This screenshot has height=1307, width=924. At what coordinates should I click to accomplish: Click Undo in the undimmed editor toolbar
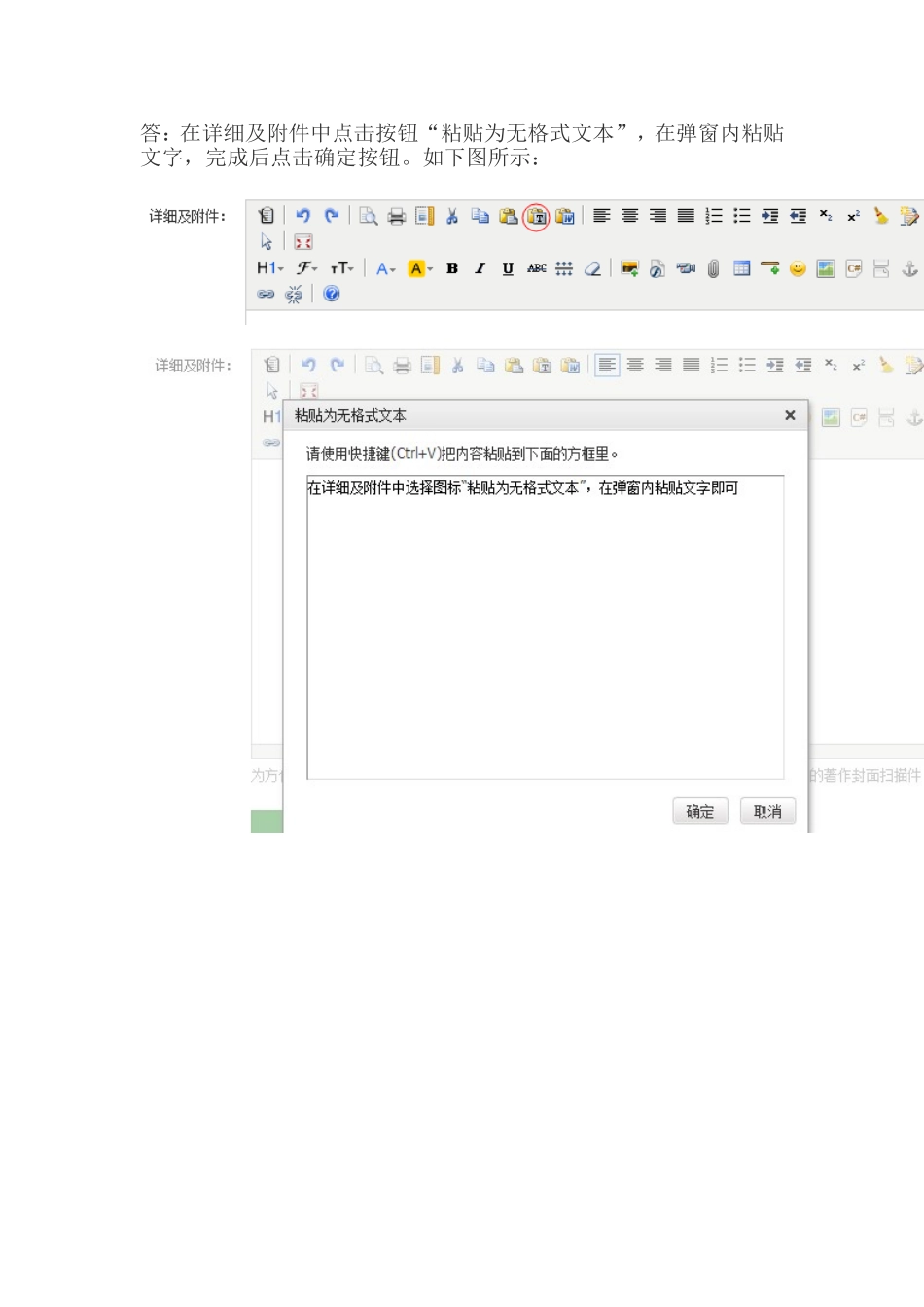[x=303, y=216]
